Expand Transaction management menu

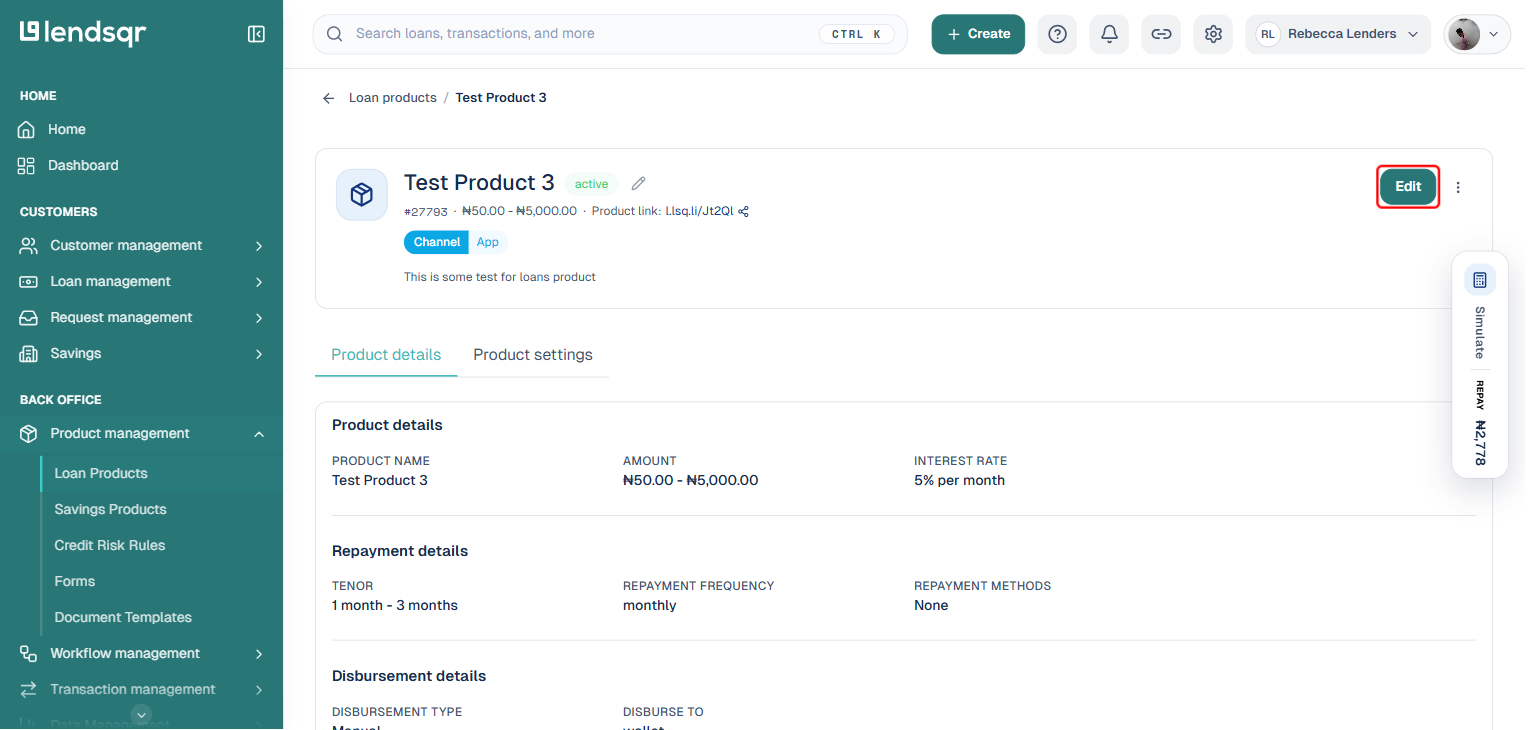[x=141, y=689]
